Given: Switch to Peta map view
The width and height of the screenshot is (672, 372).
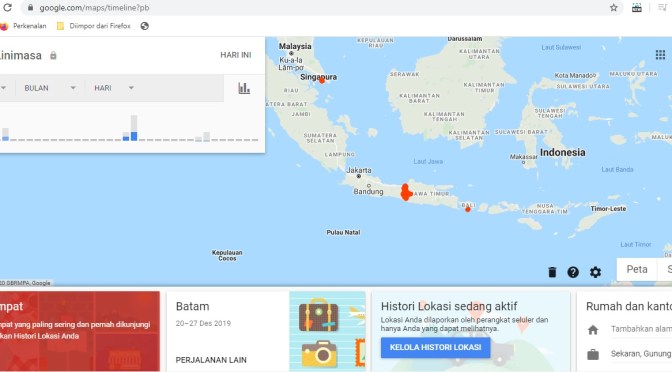Looking at the screenshot, I should tap(637, 269).
